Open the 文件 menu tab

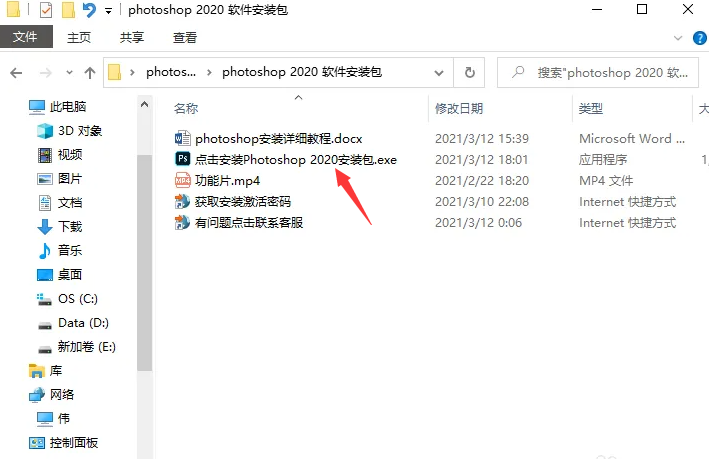pos(26,37)
